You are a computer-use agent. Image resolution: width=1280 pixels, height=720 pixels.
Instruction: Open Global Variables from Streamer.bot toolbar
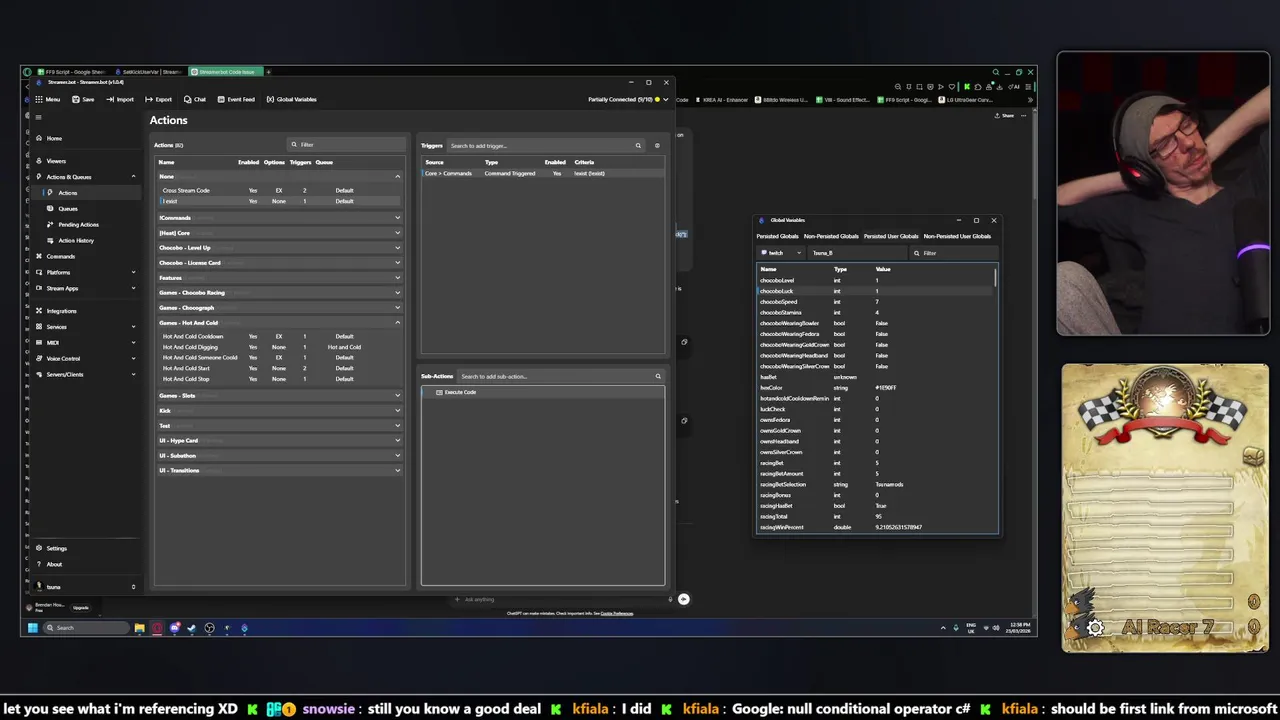tap(291, 99)
